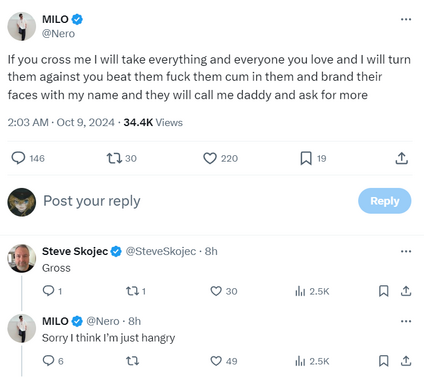Share the main post via share icon
The image size is (424, 377).
(x=402, y=158)
